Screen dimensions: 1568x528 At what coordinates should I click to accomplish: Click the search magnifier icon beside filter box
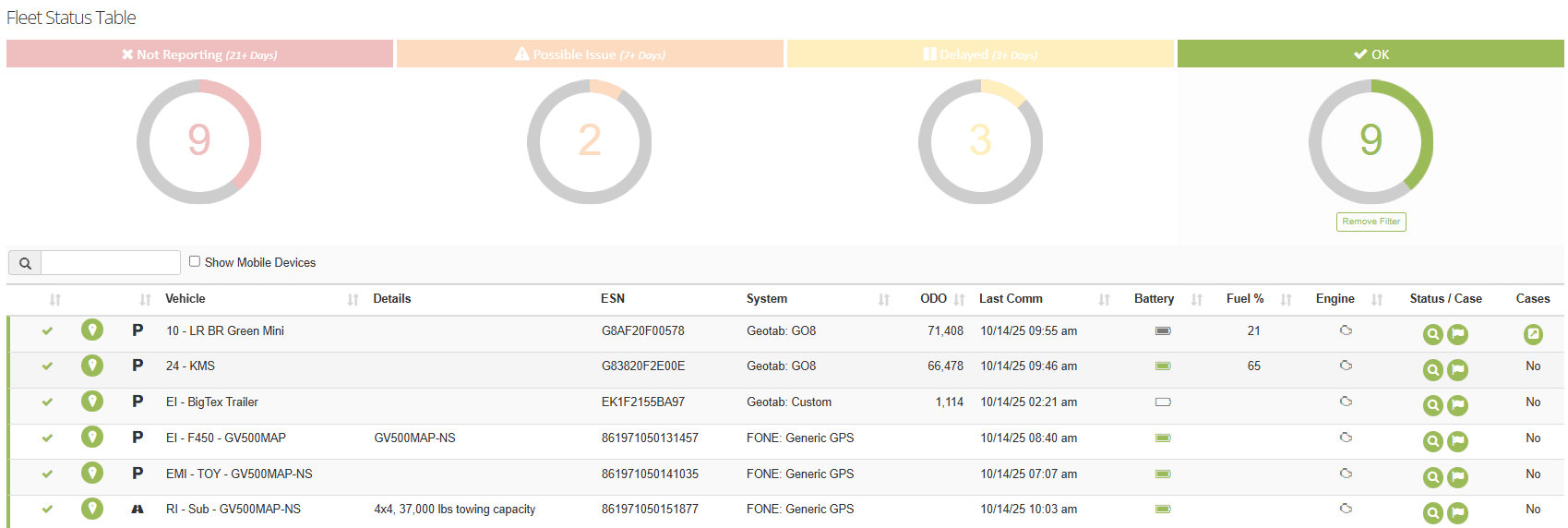(25, 263)
